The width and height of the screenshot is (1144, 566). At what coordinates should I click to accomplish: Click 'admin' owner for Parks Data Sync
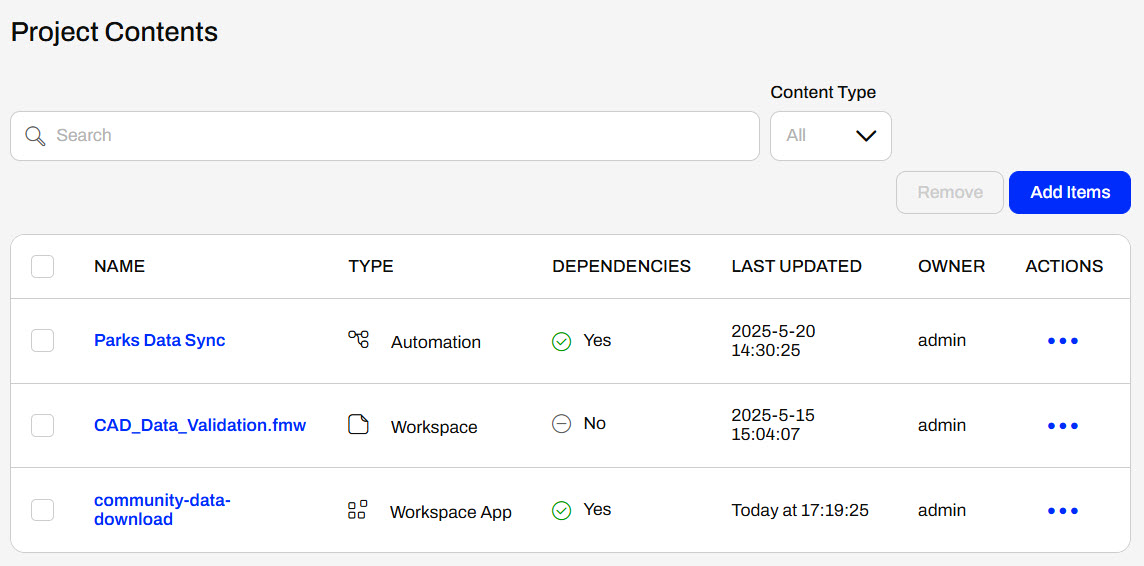pos(942,341)
